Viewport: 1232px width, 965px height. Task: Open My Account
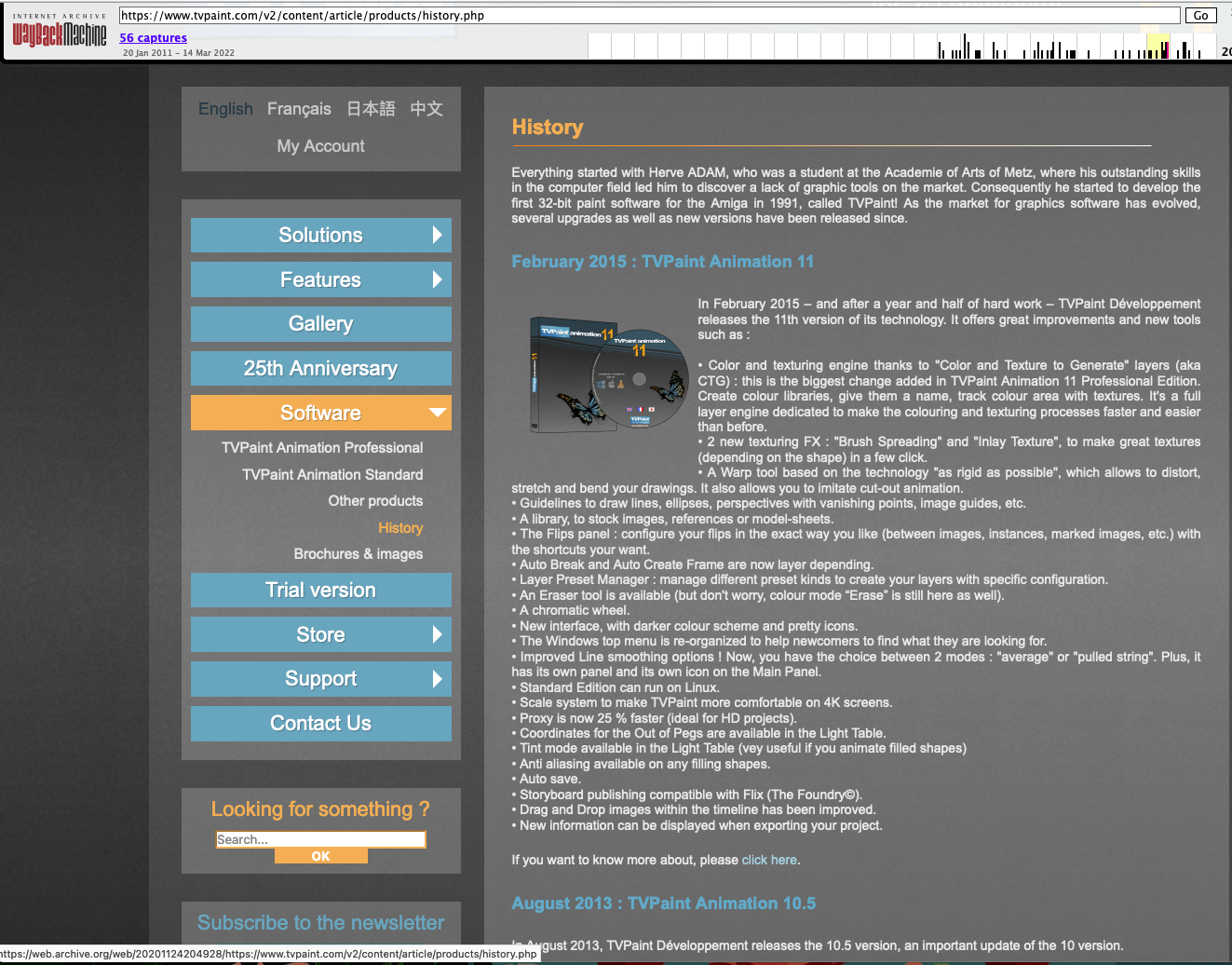(x=320, y=146)
